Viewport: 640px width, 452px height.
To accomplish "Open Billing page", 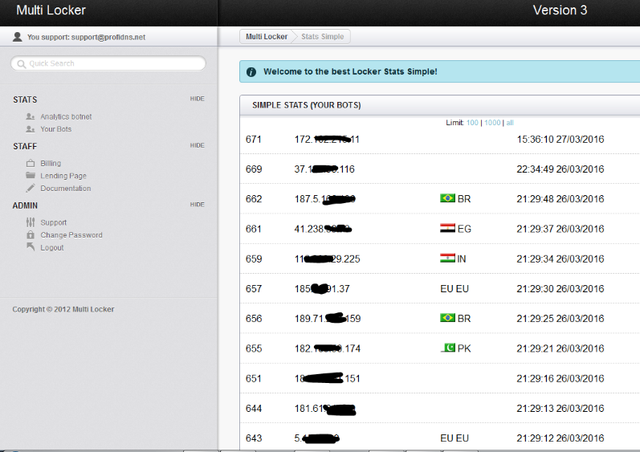I will click(x=51, y=163).
